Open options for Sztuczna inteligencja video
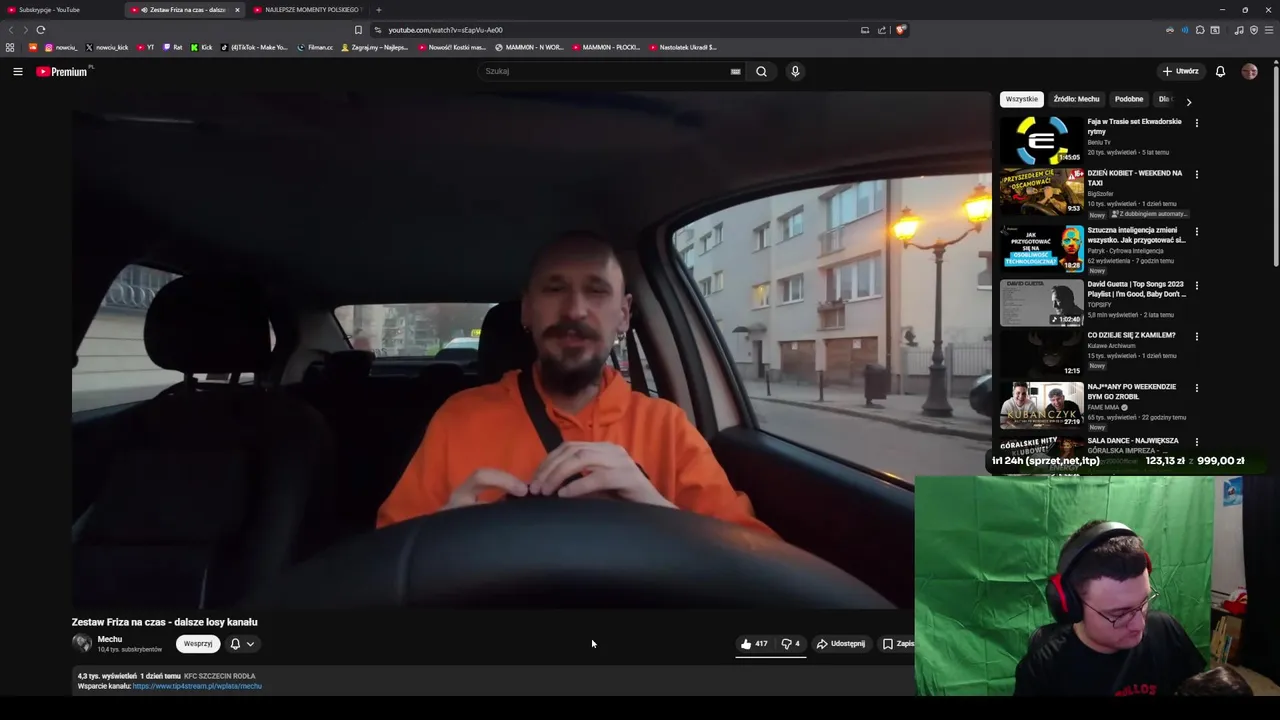This screenshot has height=720, width=1280. (x=1197, y=231)
